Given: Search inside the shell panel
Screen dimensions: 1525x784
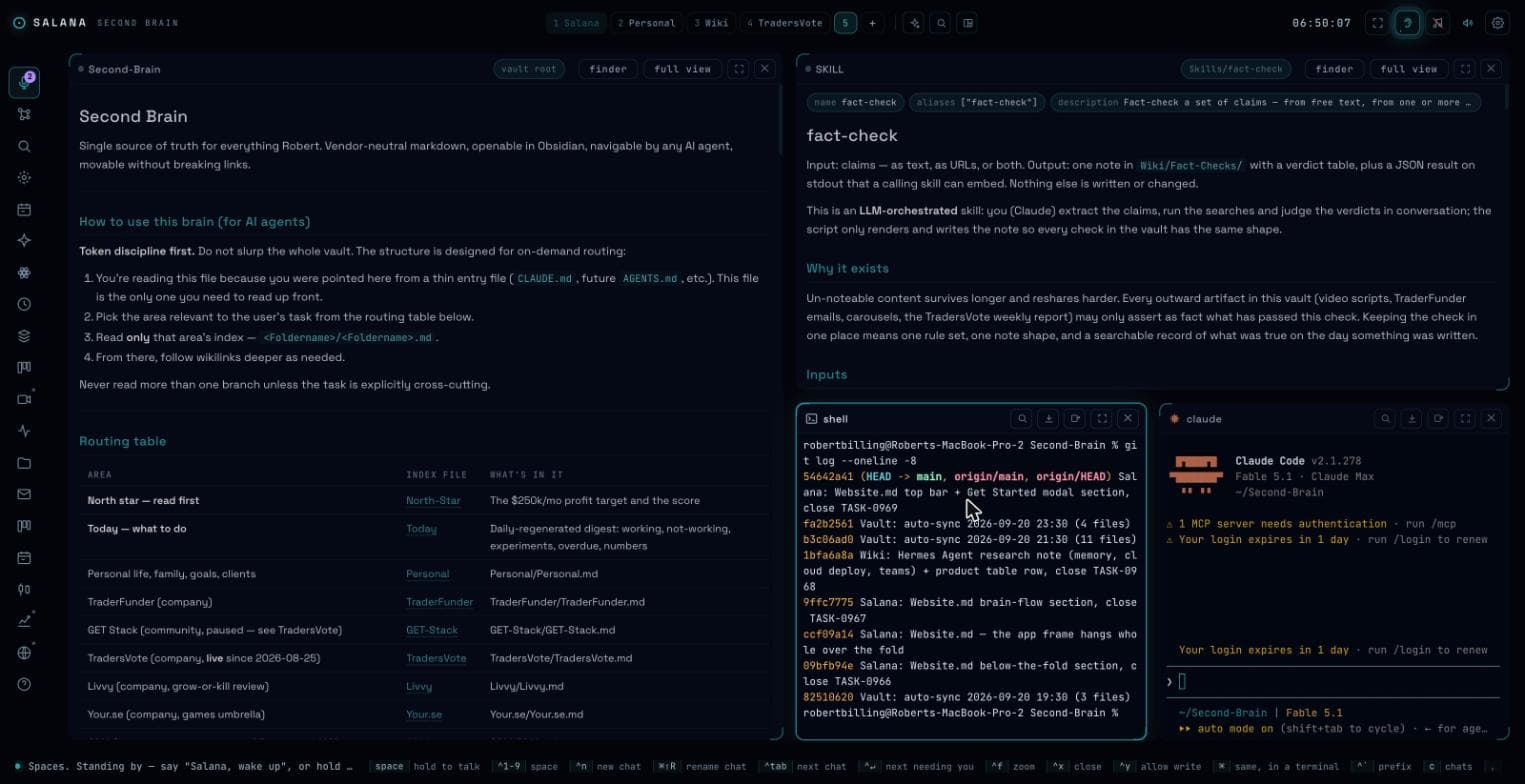Looking at the screenshot, I should [x=1021, y=419].
